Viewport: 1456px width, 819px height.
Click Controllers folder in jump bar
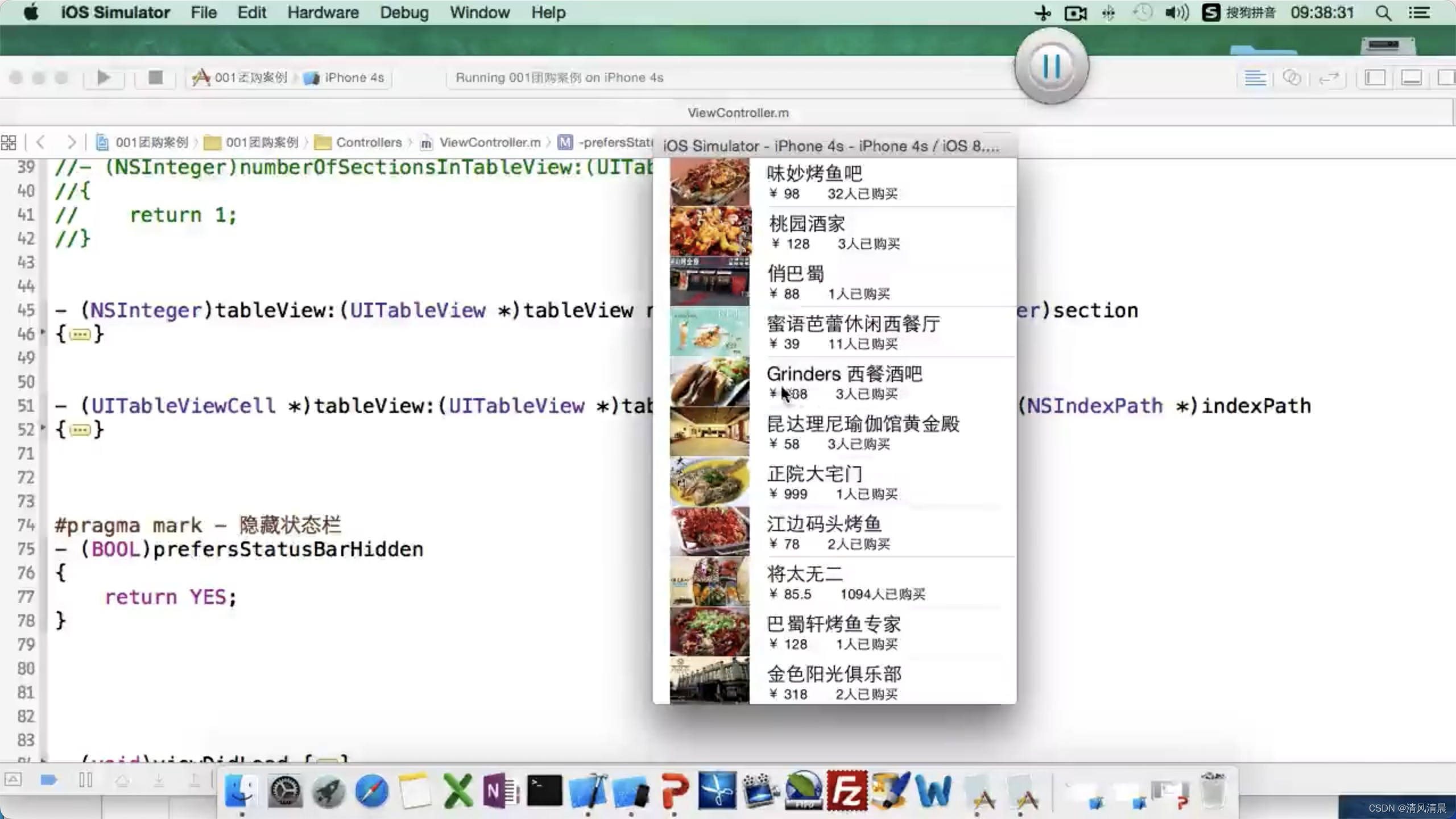[x=368, y=142]
